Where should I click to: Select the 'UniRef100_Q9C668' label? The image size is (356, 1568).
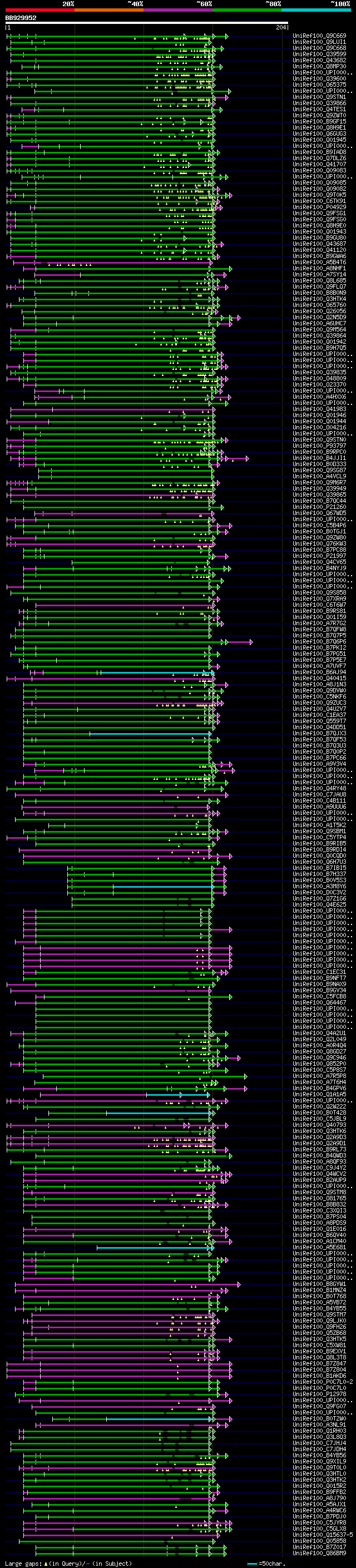[319, 48]
